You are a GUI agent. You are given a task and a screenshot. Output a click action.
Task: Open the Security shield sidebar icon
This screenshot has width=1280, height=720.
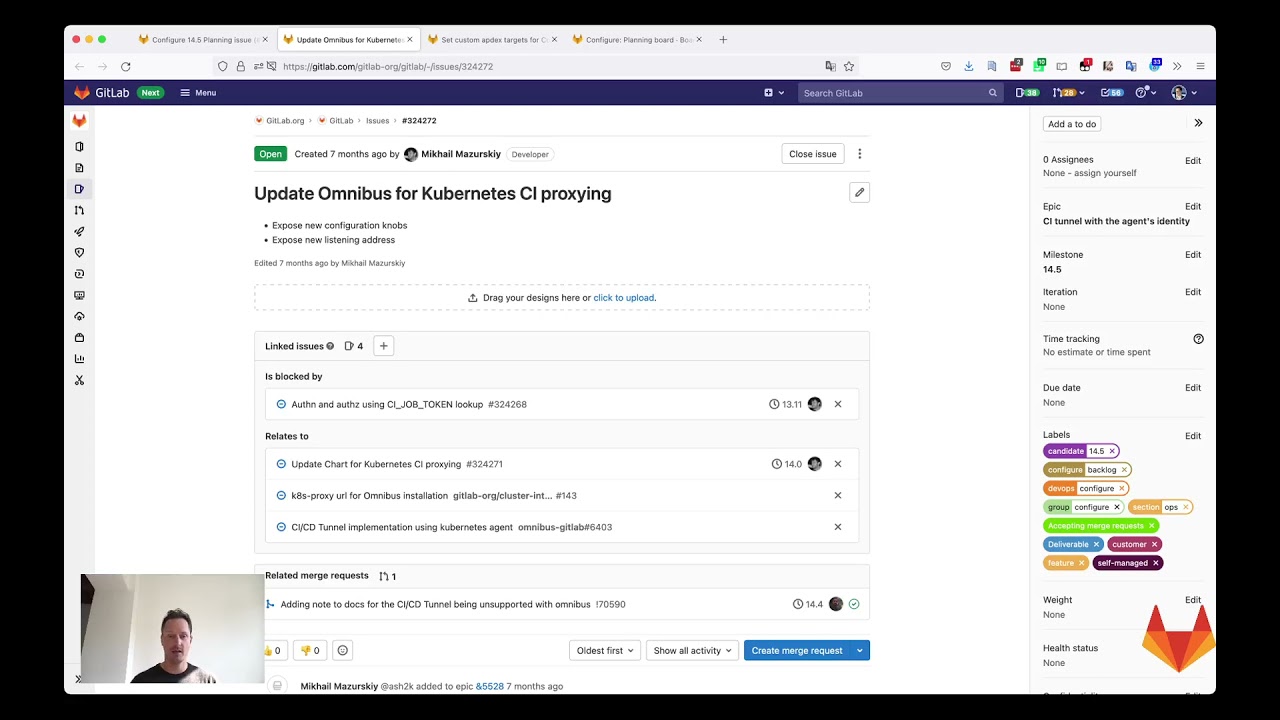79,252
